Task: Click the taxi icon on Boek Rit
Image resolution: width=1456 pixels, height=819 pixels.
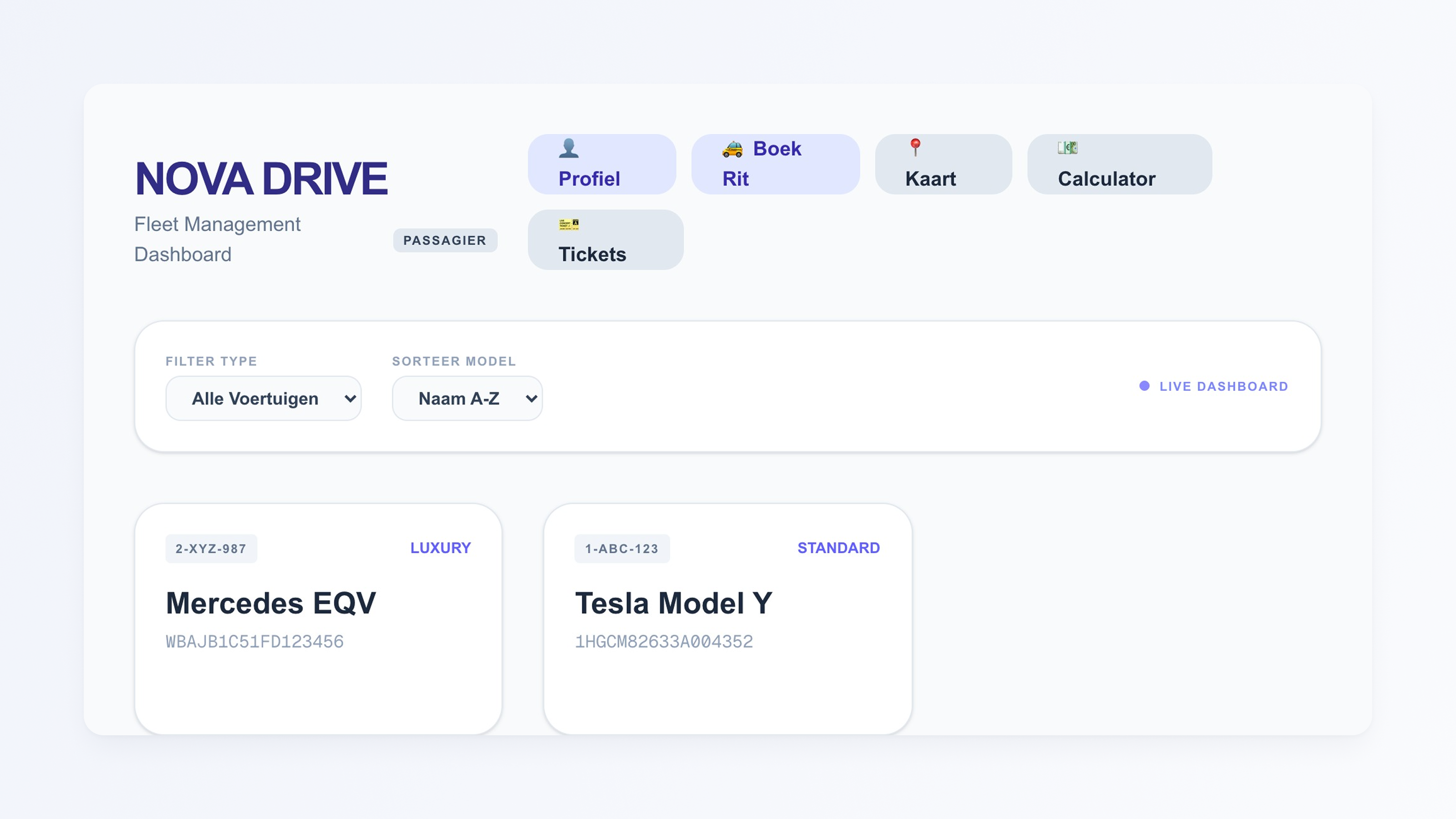Action: (x=733, y=149)
